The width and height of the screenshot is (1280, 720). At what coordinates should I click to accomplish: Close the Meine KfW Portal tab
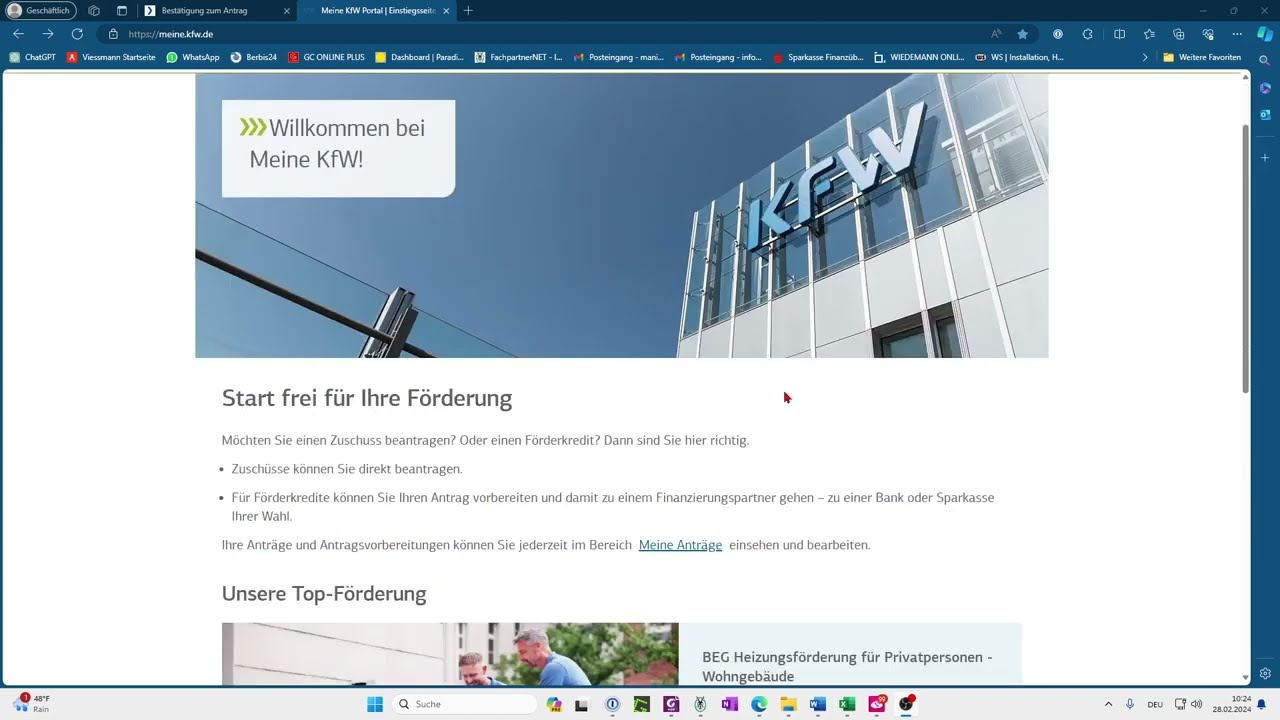pyautogui.click(x=446, y=11)
